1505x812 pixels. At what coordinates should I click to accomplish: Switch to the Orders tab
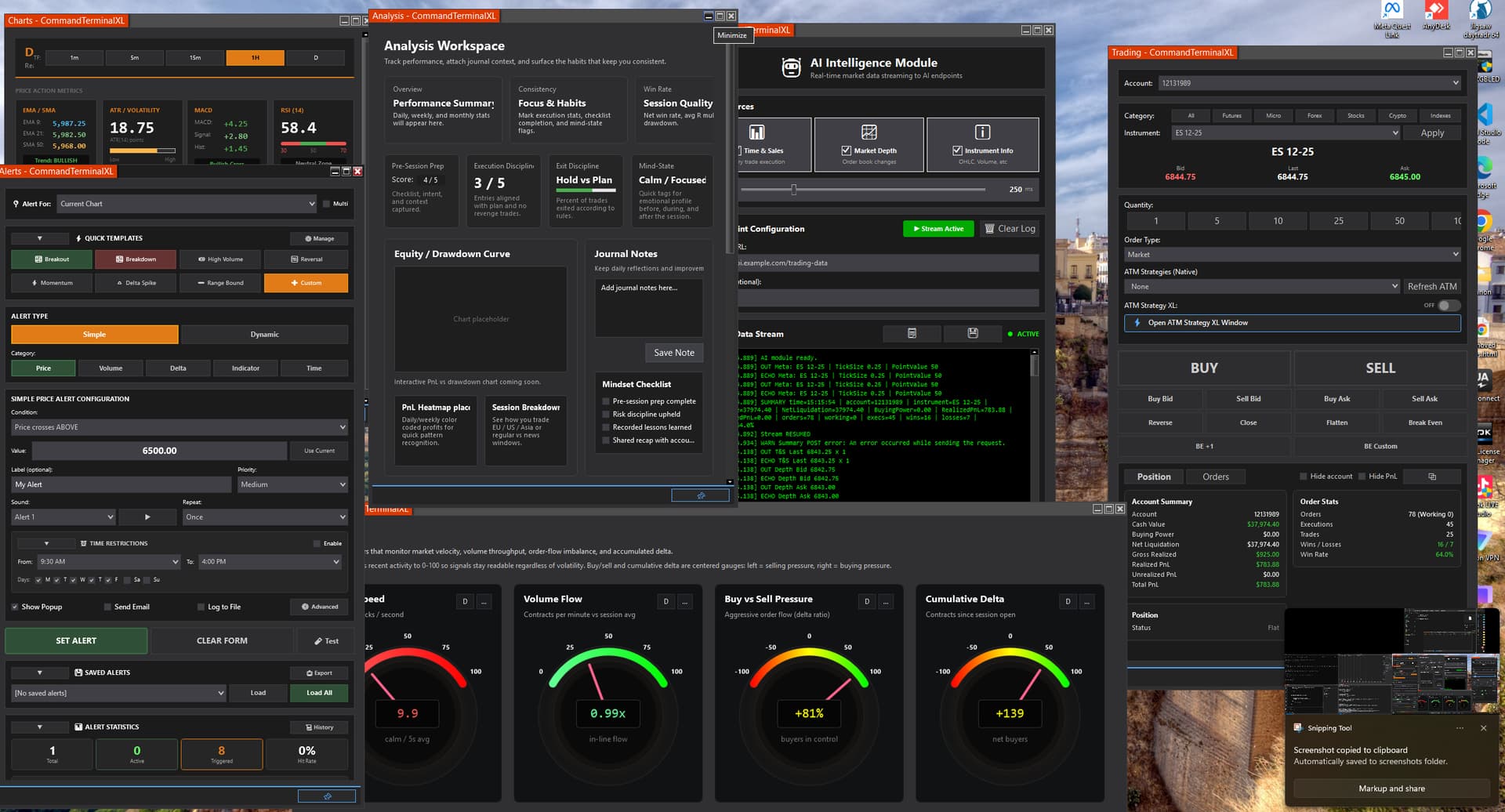1216,477
